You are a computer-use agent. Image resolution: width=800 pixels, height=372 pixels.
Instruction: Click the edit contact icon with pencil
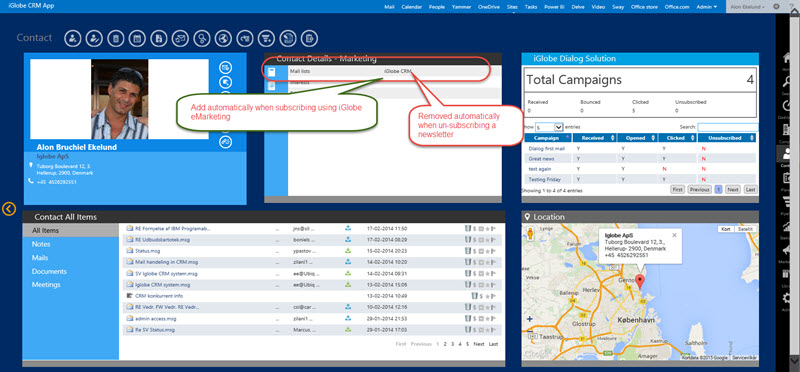[x=94, y=38]
